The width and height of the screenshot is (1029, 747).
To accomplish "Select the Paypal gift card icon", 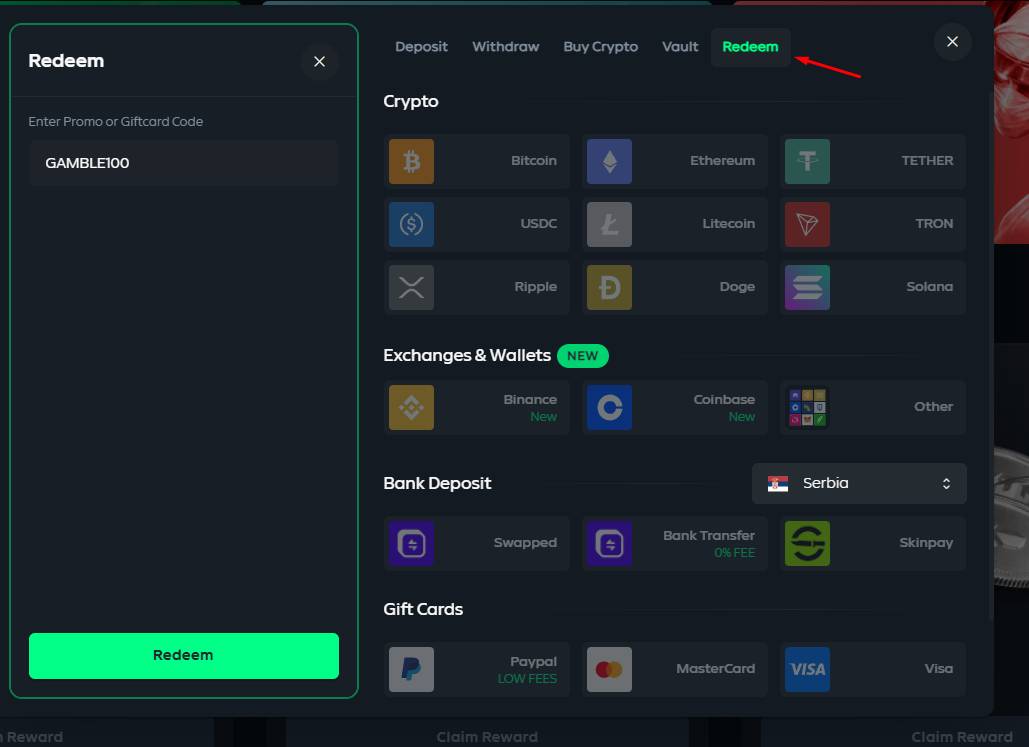I will click(411, 670).
